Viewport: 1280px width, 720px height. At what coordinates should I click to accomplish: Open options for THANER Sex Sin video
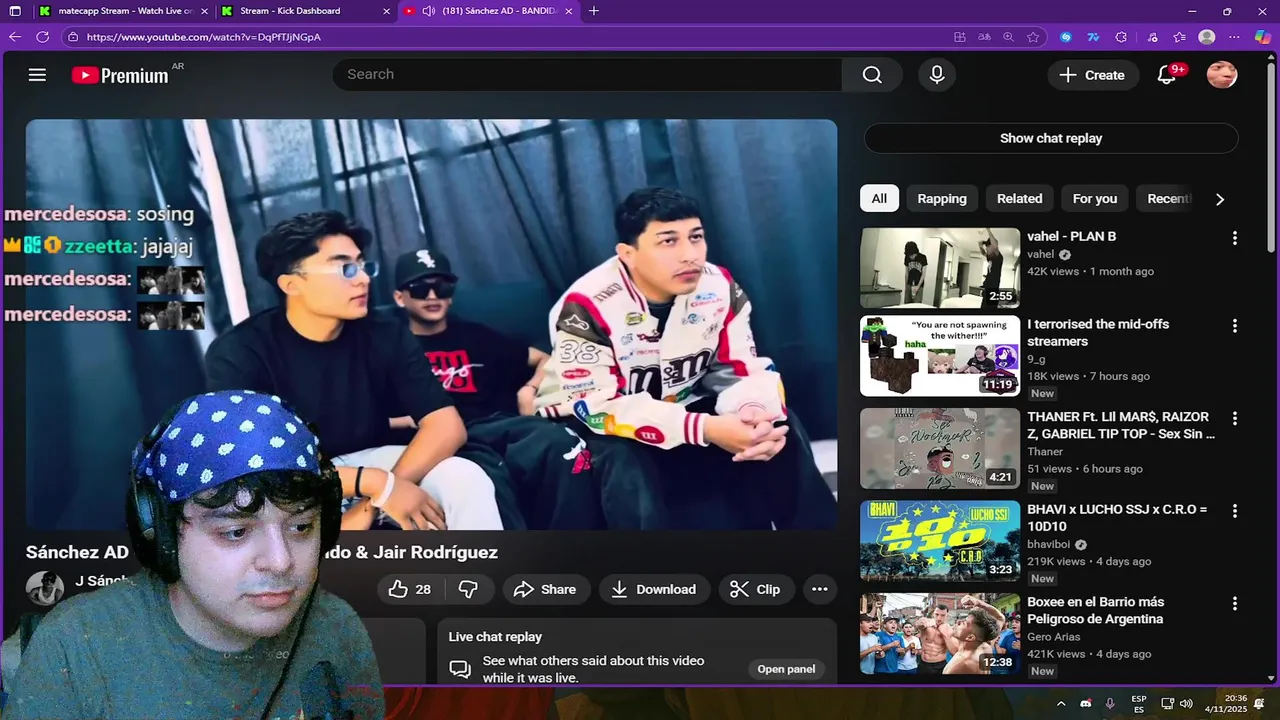(x=1235, y=418)
